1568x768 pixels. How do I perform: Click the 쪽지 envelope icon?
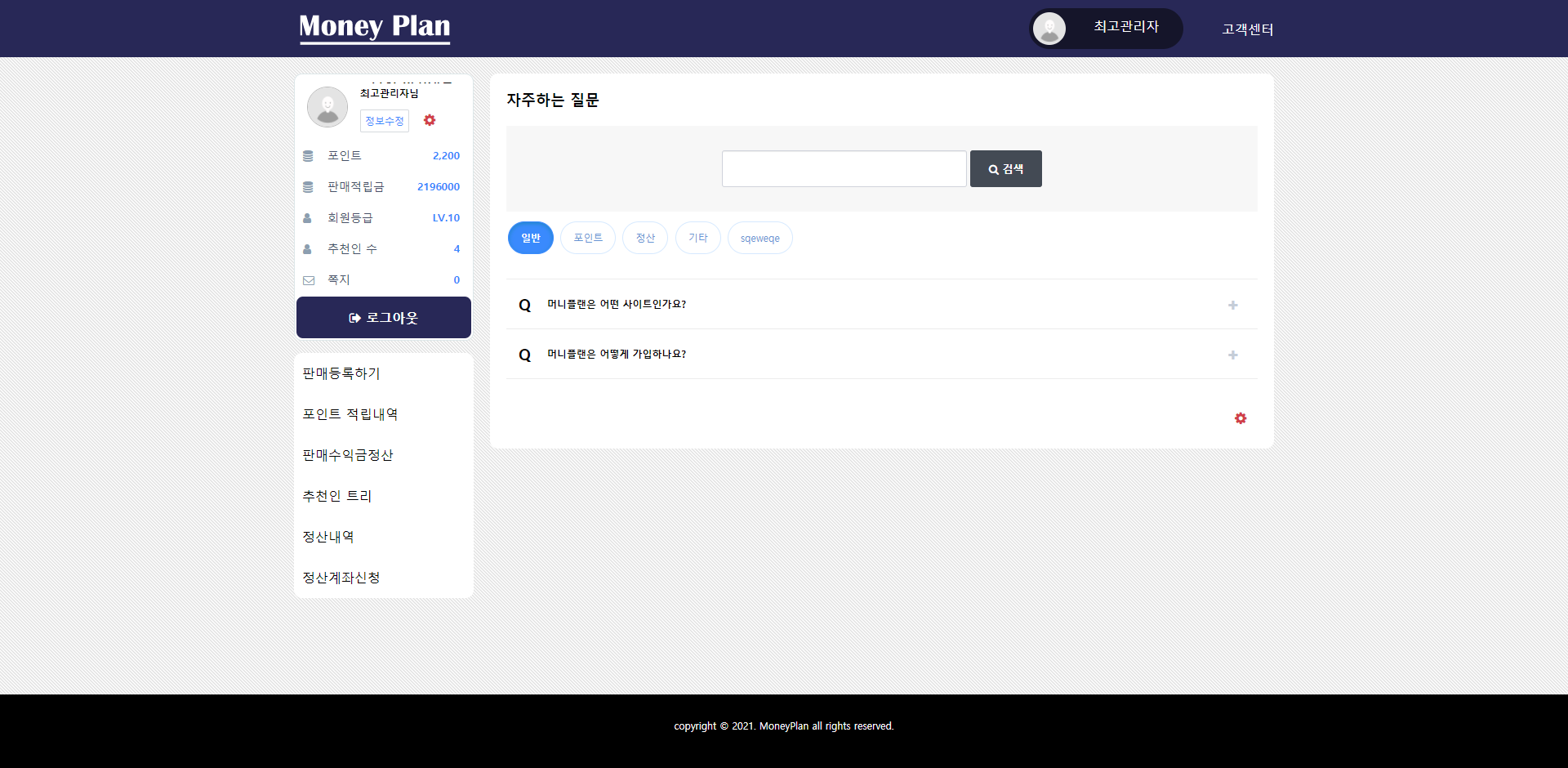point(309,280)
